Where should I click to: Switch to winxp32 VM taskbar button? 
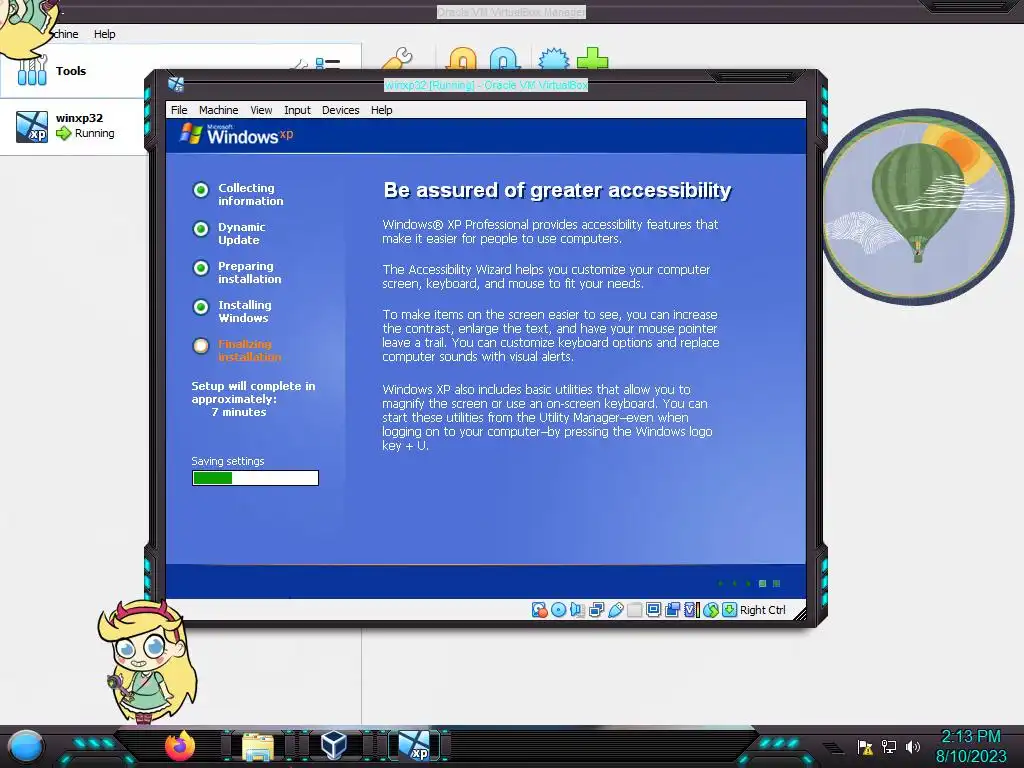pyautogui.click(x=415, y=745)
